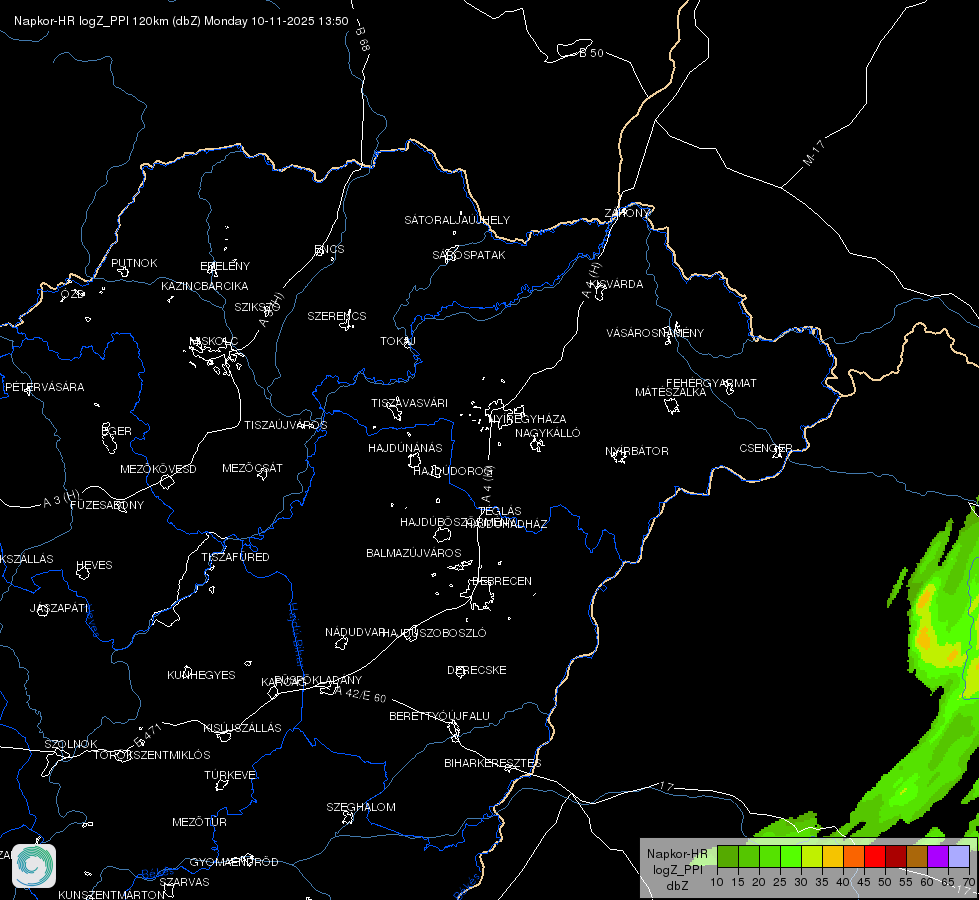Click the 'EDELÉNY' town label
Viewport: 979px width, 900px height.
click(x=225, y=266)
